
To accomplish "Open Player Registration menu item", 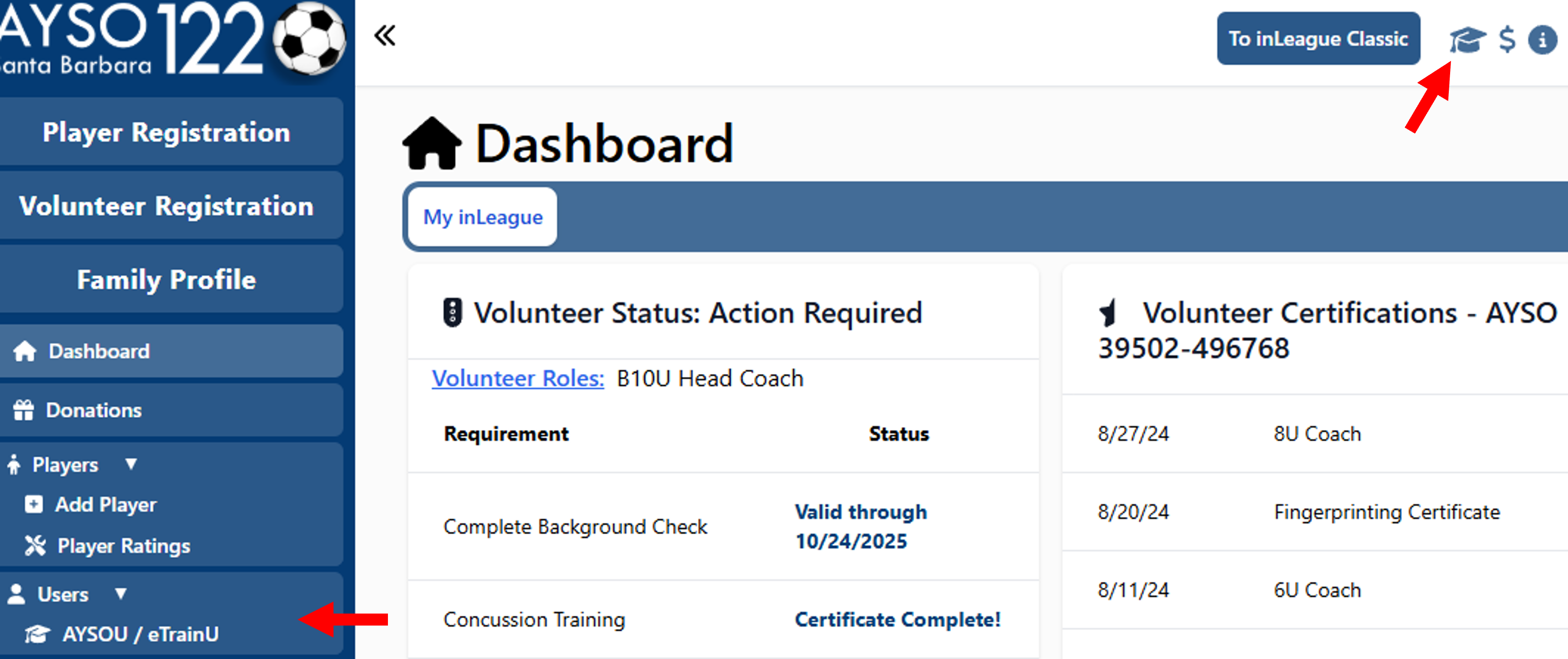I will point(167,132).
